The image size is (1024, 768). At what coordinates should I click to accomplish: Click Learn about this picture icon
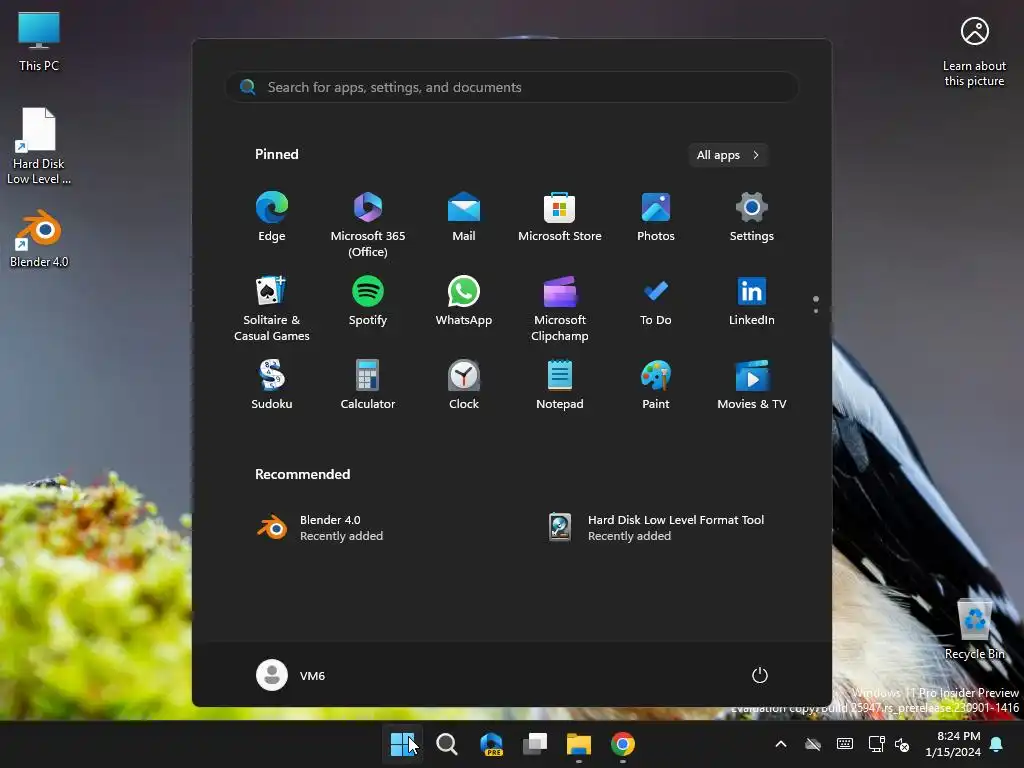tap(974, 52)
